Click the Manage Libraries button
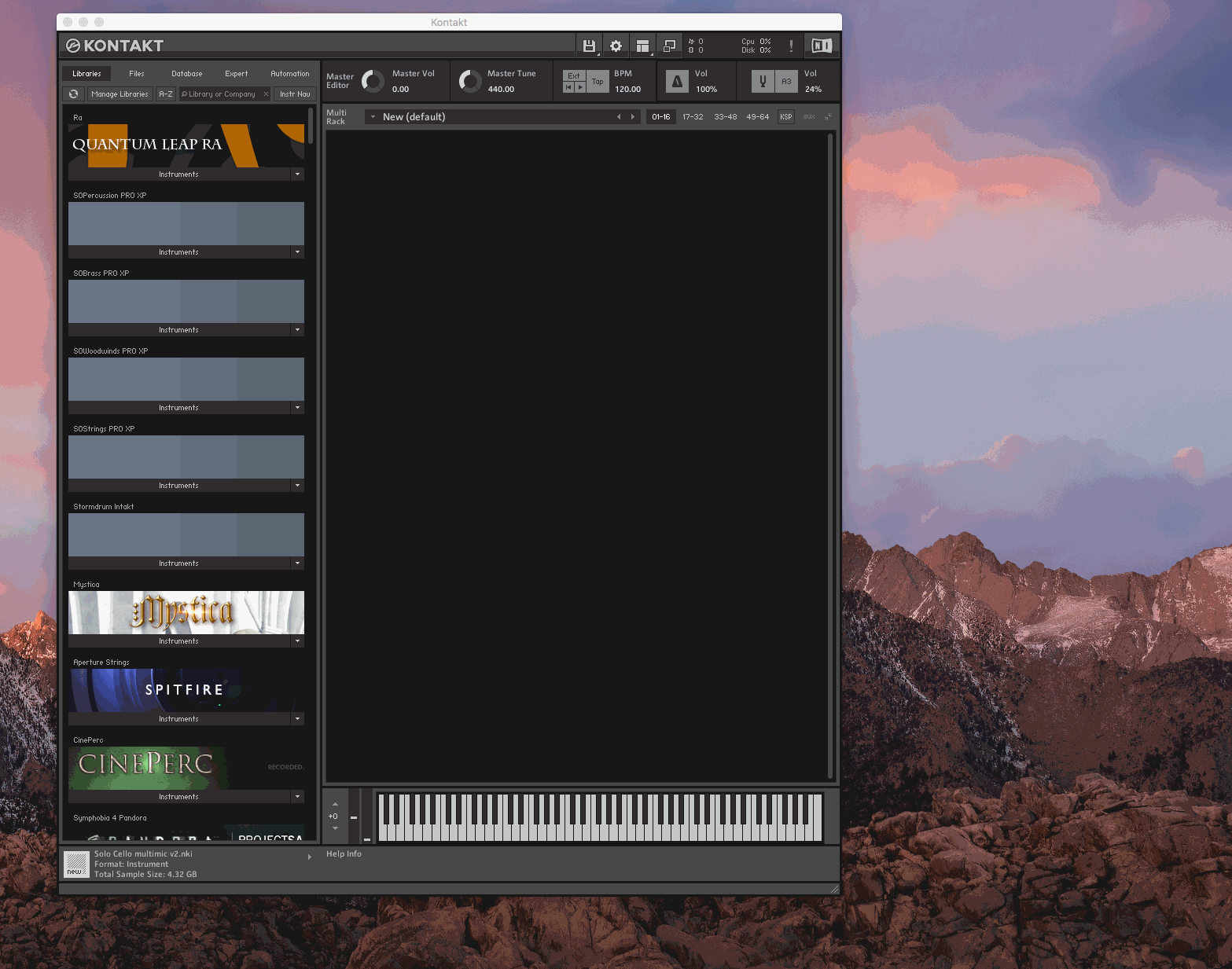 [x=120, y=94]
